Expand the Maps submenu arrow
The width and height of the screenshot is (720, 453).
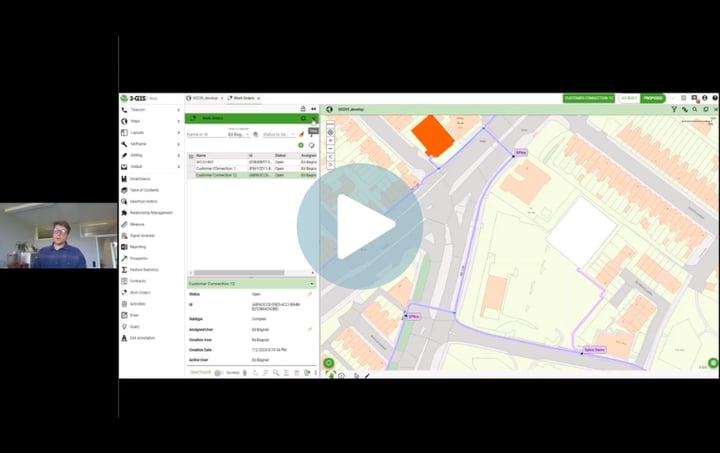(179, 121)
